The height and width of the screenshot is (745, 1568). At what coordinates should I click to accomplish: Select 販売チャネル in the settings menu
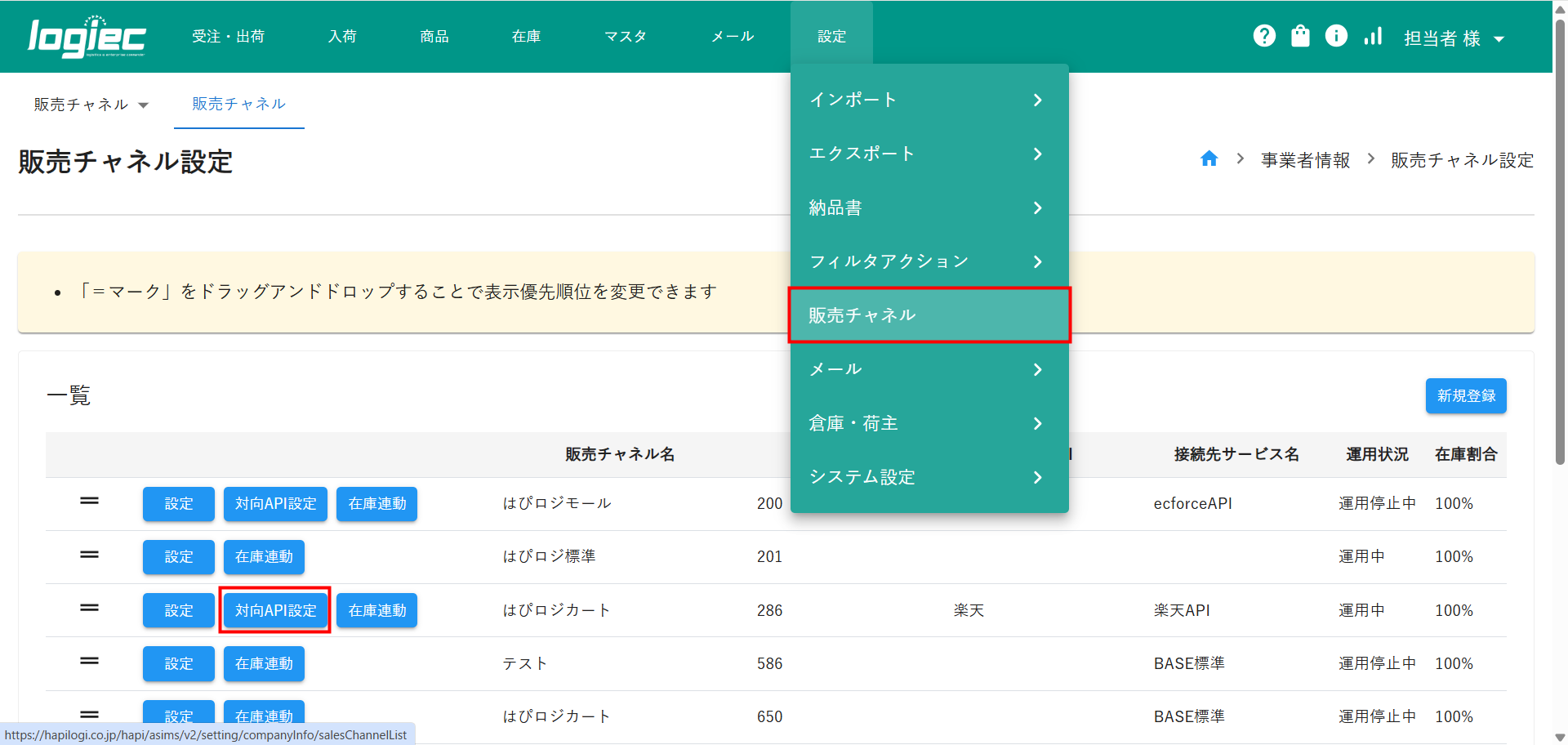click(929, 315)
